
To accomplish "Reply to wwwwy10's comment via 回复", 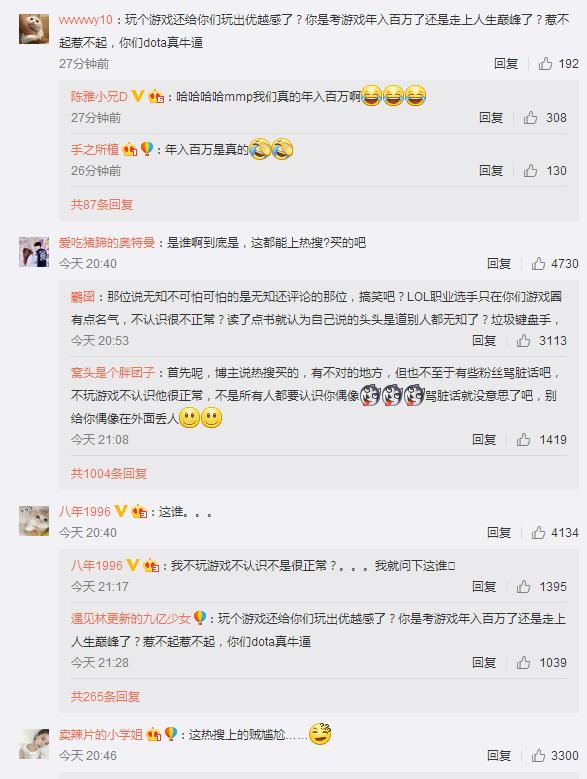I will (x=506, y=64).
